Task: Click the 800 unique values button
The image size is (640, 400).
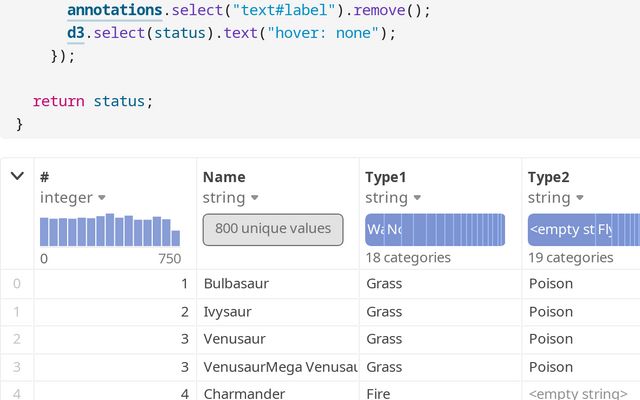Action: (273, 229)
